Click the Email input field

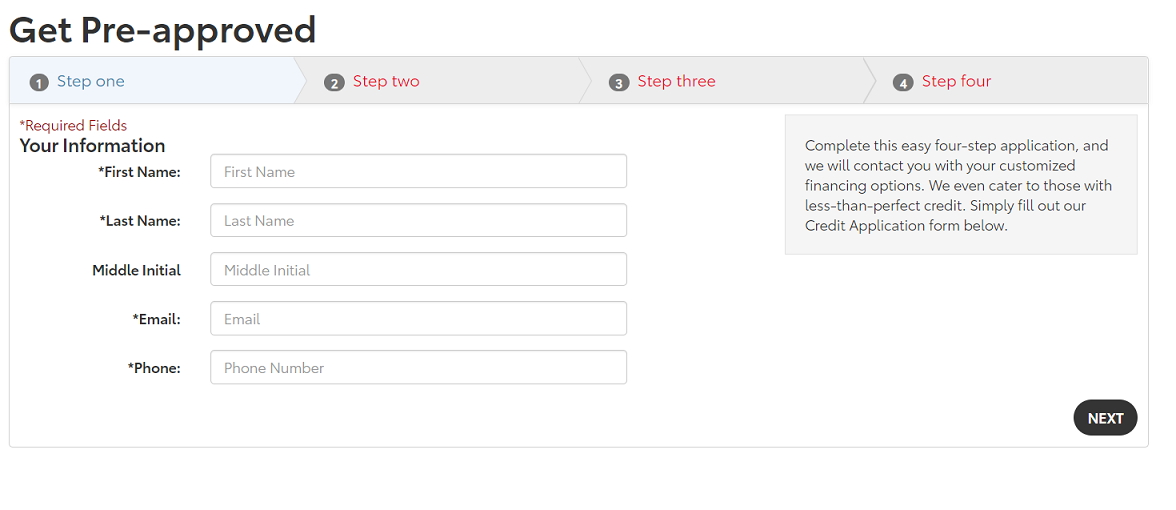(418, 319)
